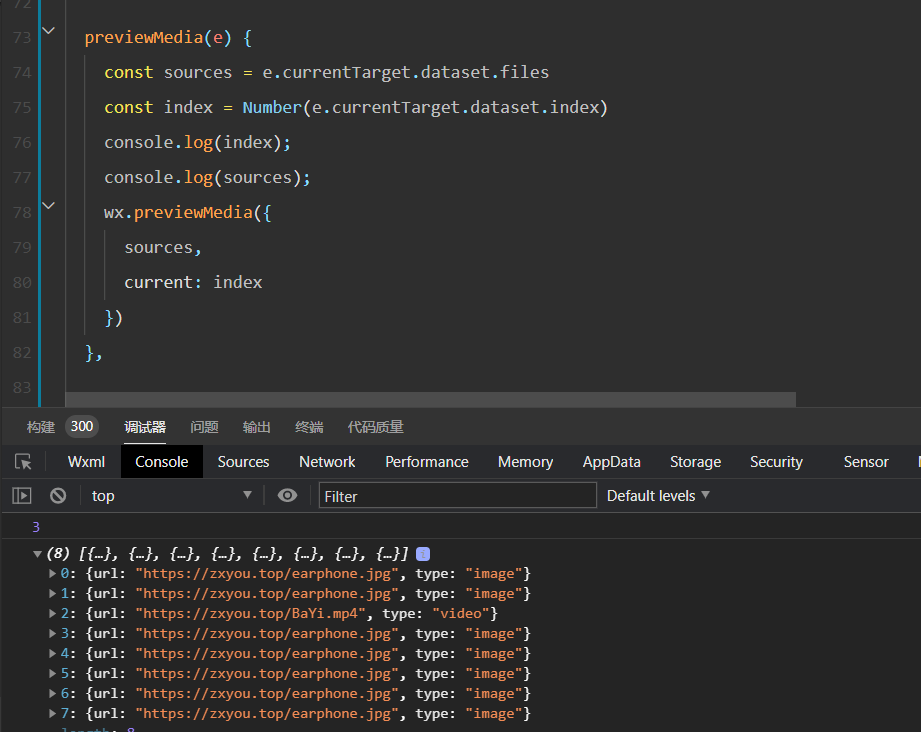The height and width of the screenshot is (732, 921).
Task: Switch to the 问题 panel tab
Action: pos(204,427)
